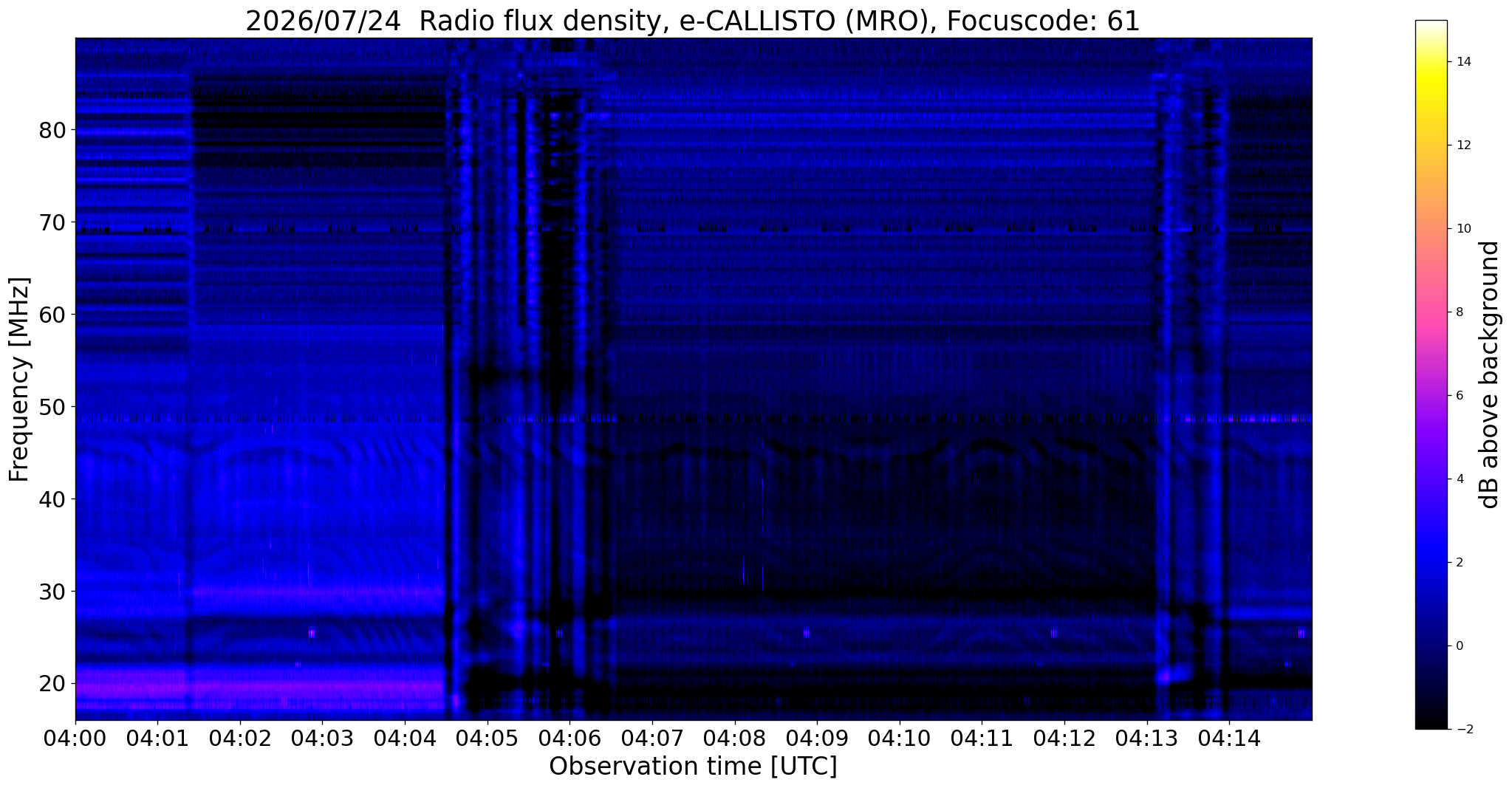Click the plot title text

pos(693,21)
